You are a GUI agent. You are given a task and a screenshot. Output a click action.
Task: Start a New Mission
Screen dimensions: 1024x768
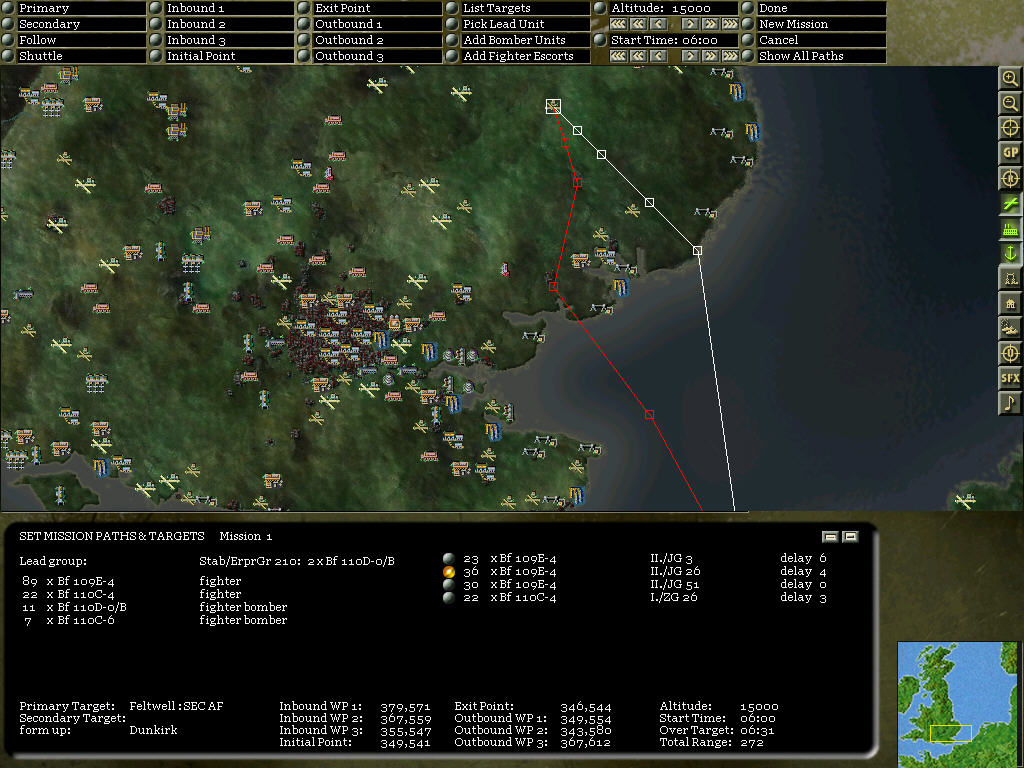(814, 24)
